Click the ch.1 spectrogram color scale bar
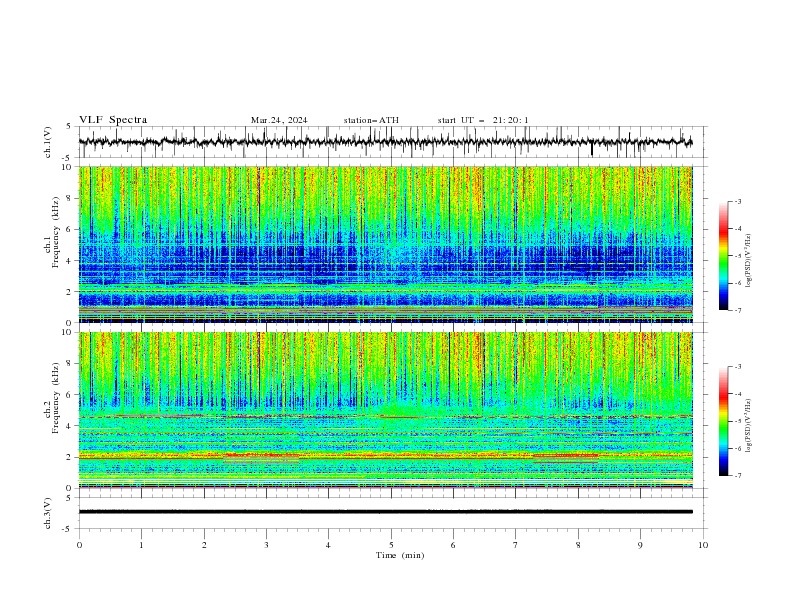The width and height of the screenshot is (792, 612). pyautogui.click(x=723, y=256)
